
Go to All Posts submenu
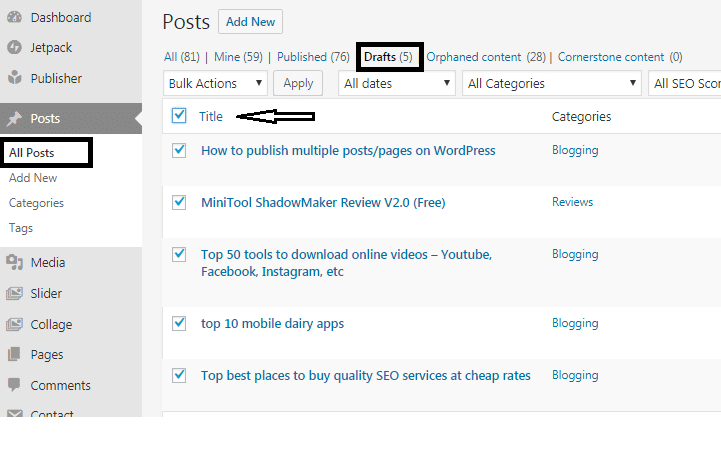click(31, 153)
